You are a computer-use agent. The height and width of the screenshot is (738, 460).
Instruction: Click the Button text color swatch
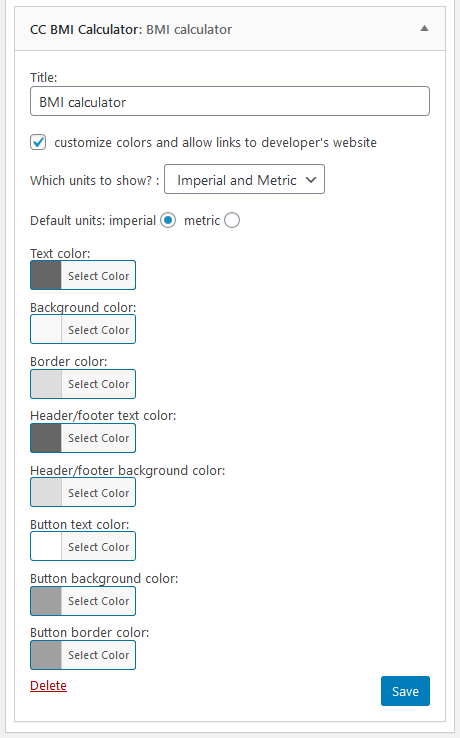[46, 546]
